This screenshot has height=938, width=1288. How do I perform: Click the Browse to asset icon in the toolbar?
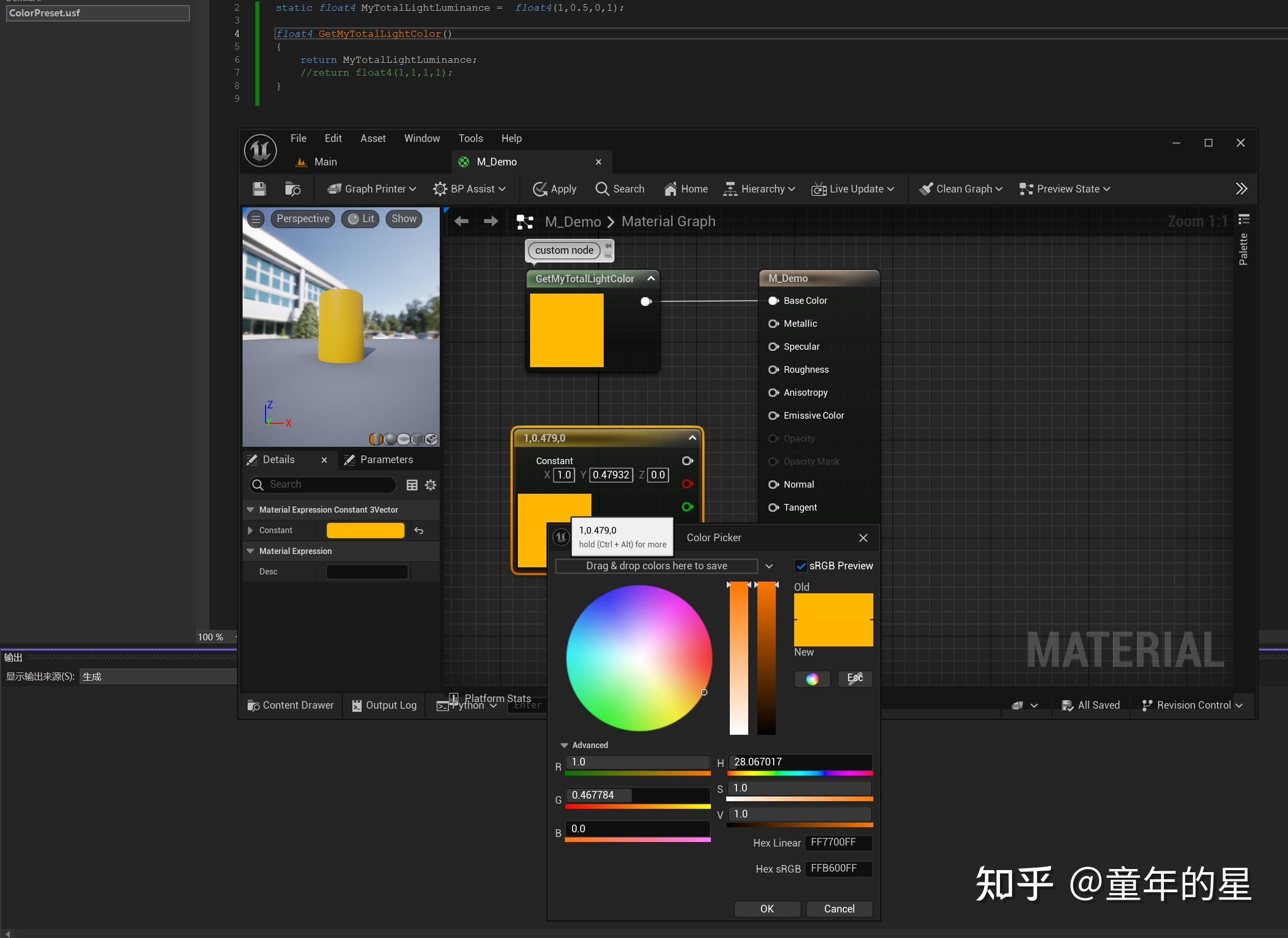pos(293,189)
